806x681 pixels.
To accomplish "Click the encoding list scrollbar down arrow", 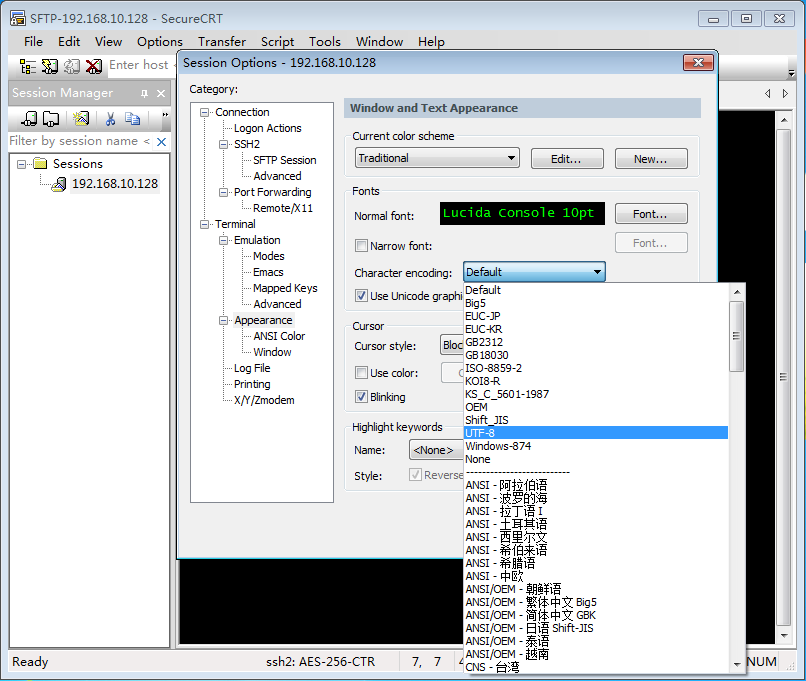I will (x=736, y=664).
